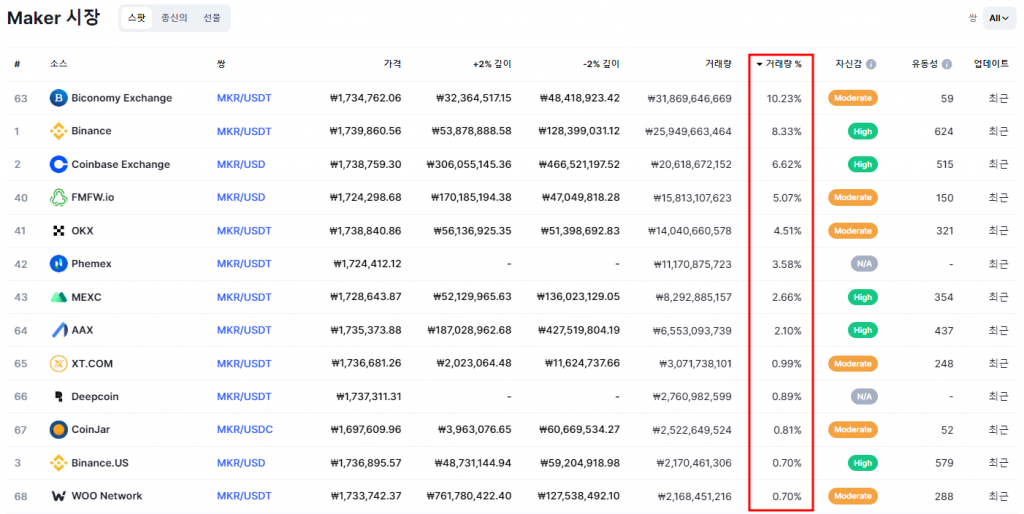The width and height of the screenshot is (1024, 514).
Task: Click the Phemex logo icon
Action: pyautogui.click(x=59, y=264)
